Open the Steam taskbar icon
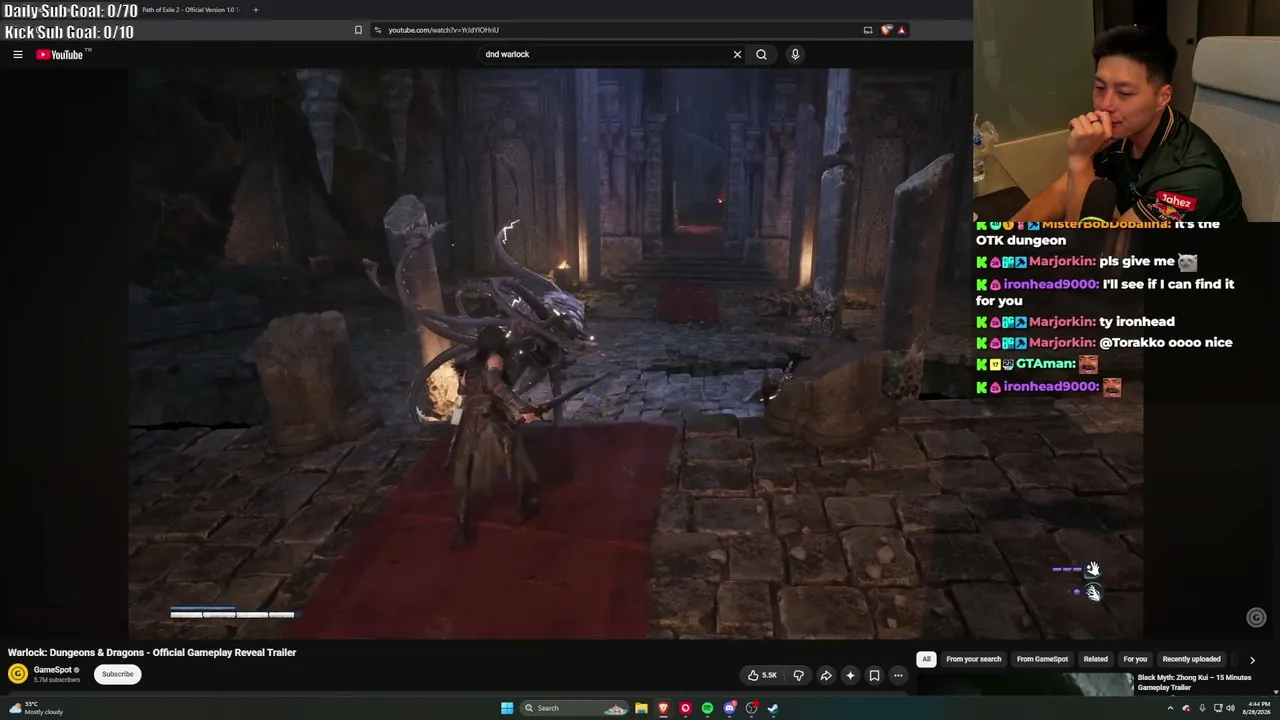This screenshot has width=1280, height=720. click(773, 708)
